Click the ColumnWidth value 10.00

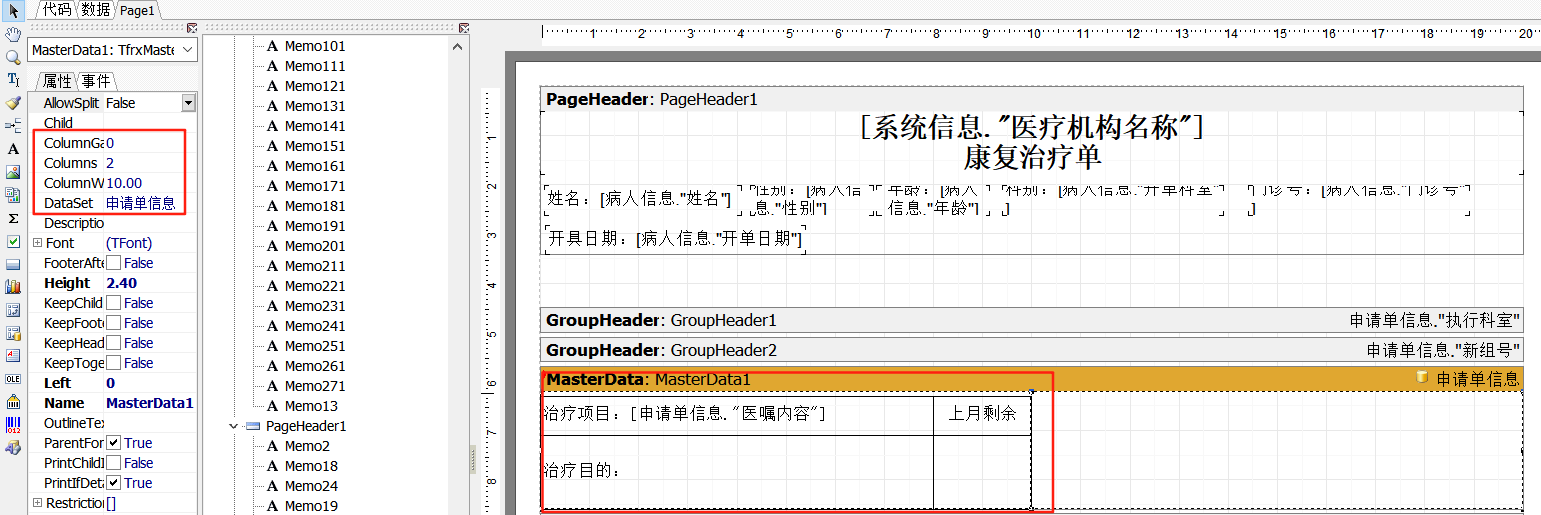point(150,183)
